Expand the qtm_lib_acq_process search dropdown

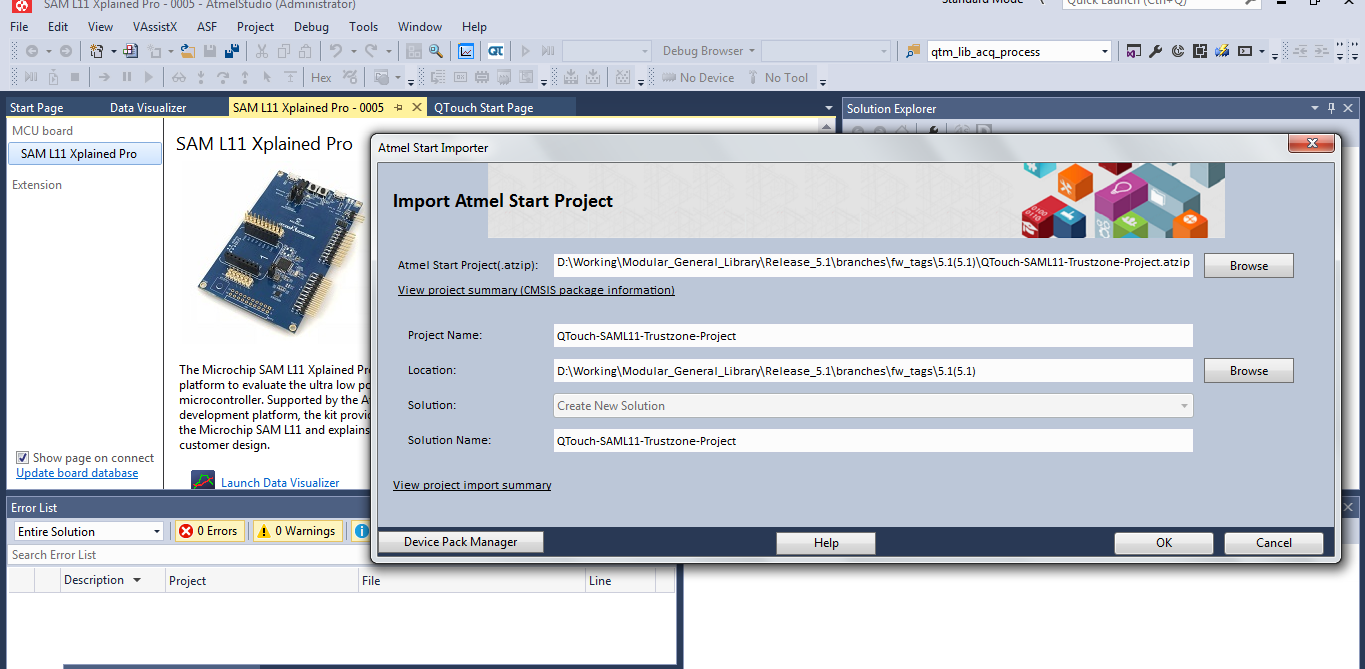click(1105, 51)
